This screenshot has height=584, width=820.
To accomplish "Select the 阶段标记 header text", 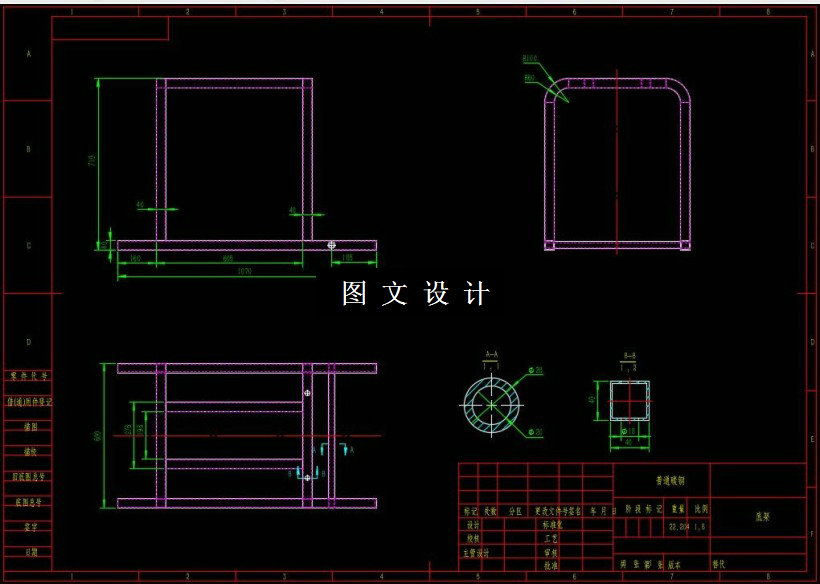I will [644, 509].
